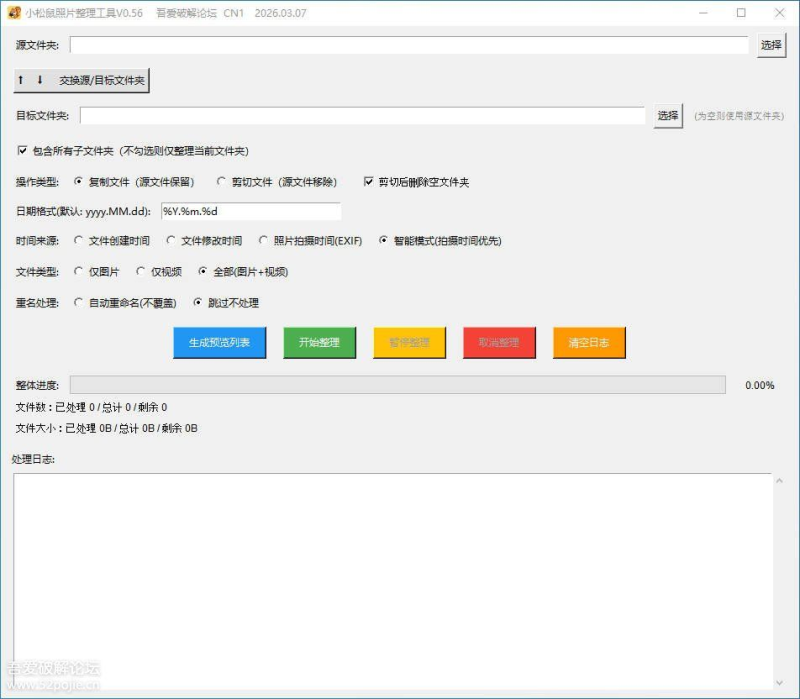Click the 0.00% progress percentage text
The width and height of the screenshot is (800, 699).
coord(759,385)
